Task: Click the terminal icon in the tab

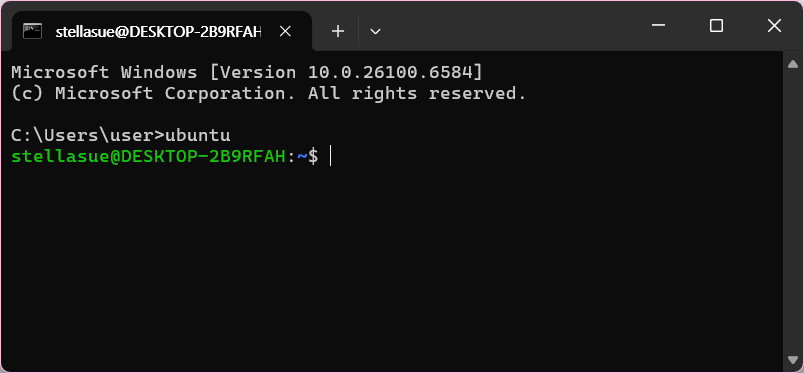Action: coord(32,31)
